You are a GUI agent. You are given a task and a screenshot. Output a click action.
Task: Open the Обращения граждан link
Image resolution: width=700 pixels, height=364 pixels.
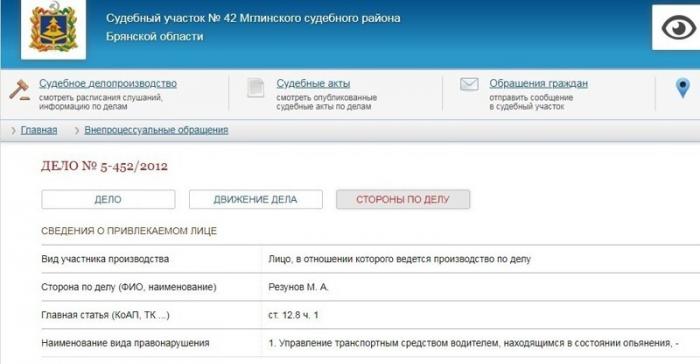coord(538,84)
